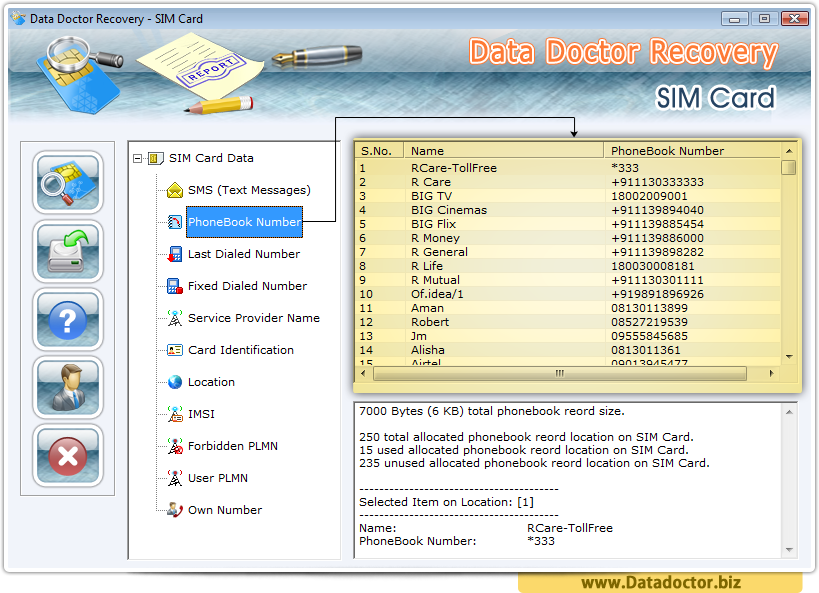
Task: Click the phonebook table horizontal scrollbar thumb
Action: [560, 374]
